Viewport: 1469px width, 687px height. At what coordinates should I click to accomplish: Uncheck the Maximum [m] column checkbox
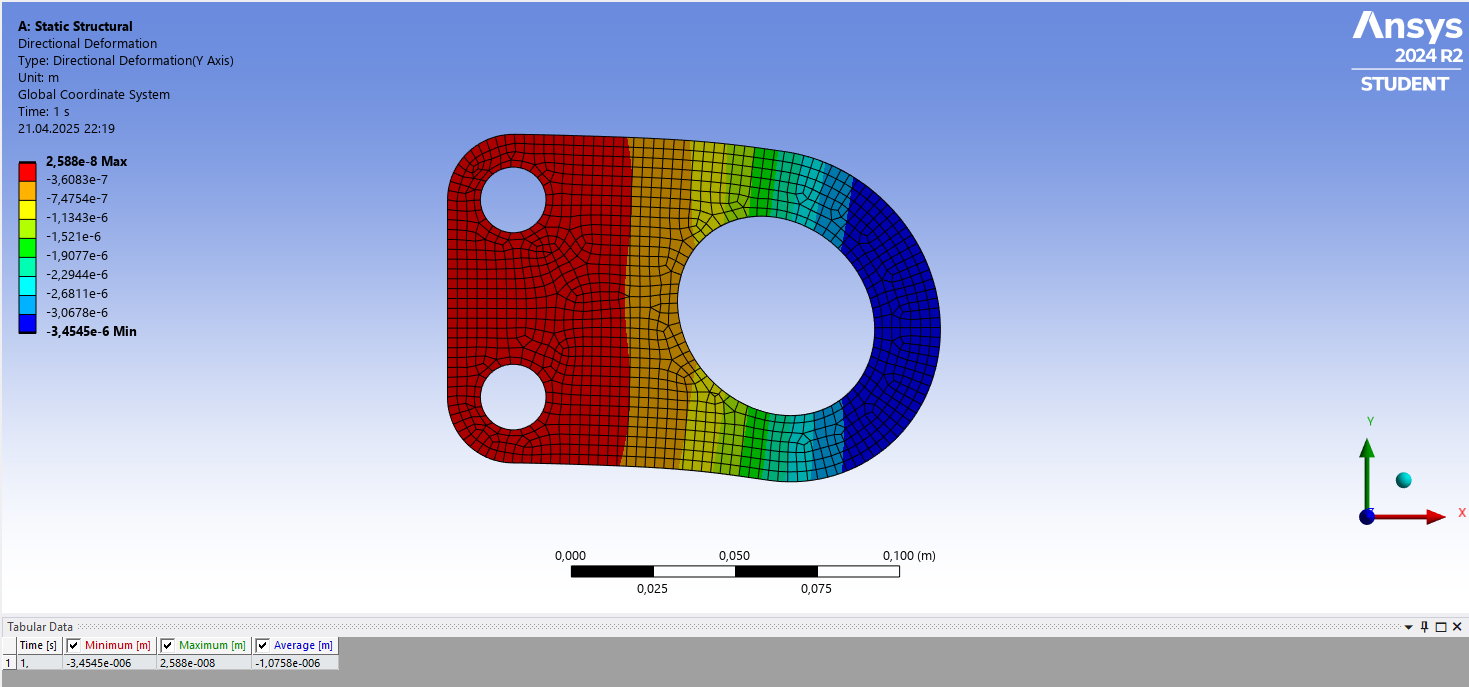[x=167, y=645]
